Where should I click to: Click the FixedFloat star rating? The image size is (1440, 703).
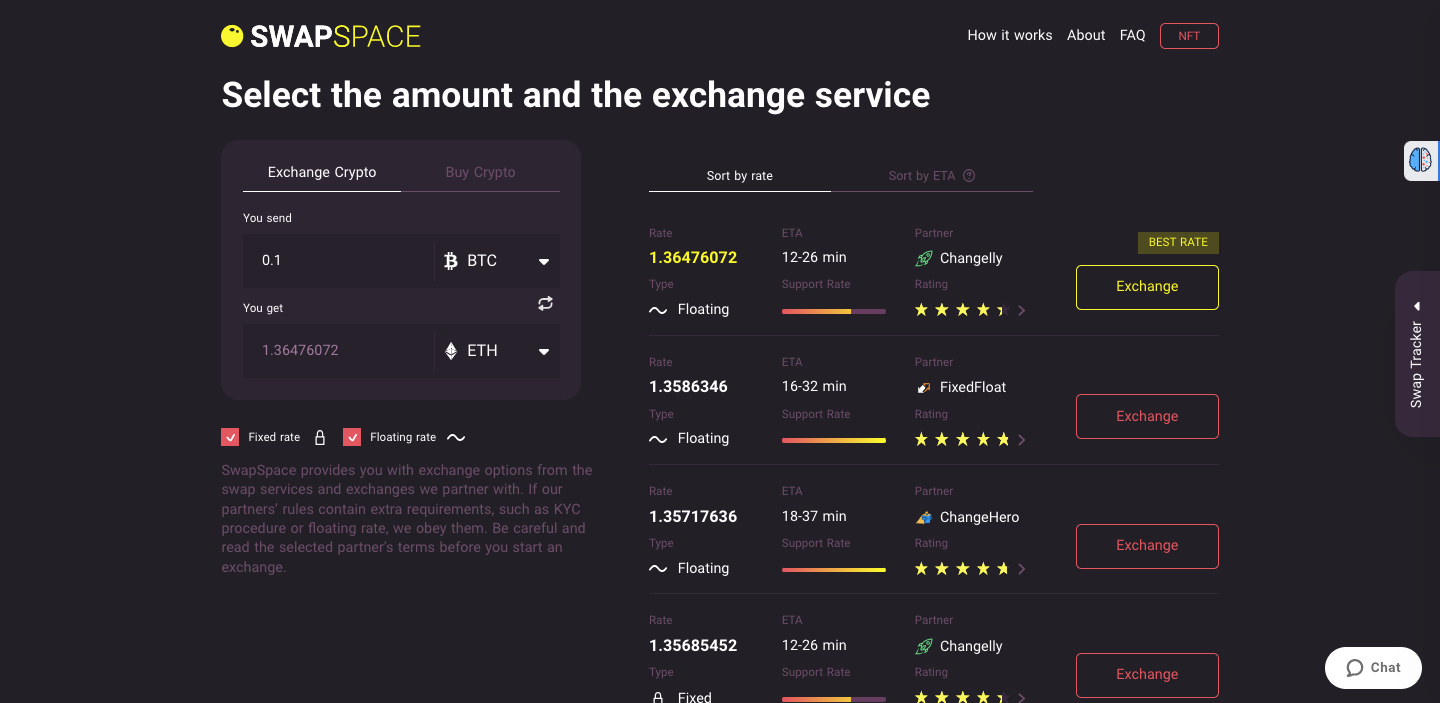pyautogui.click(x=962, y=440)
